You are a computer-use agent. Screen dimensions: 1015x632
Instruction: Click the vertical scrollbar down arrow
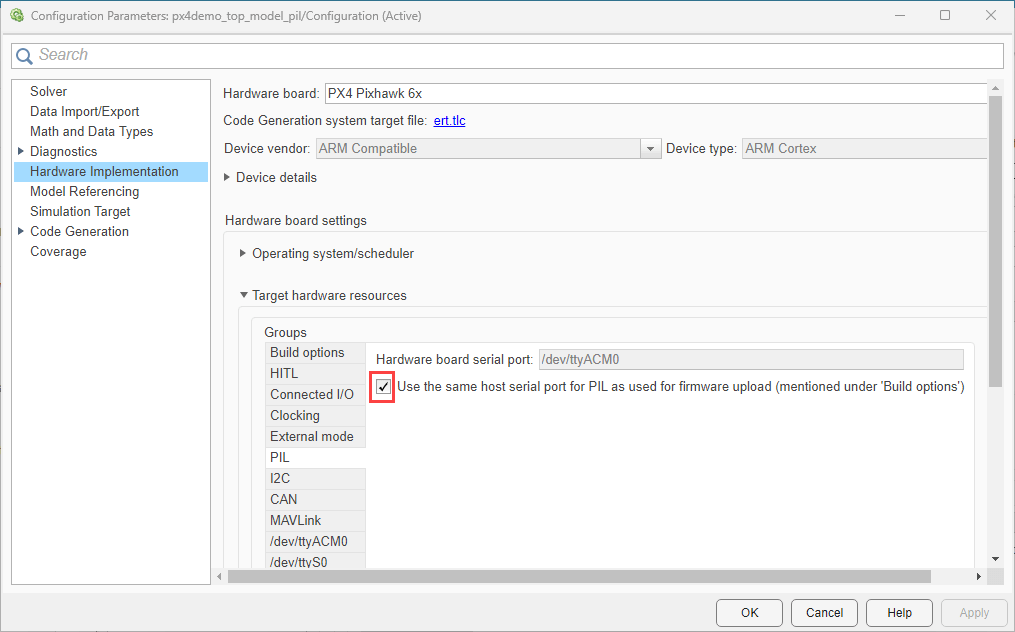click(x=995, y=558)
